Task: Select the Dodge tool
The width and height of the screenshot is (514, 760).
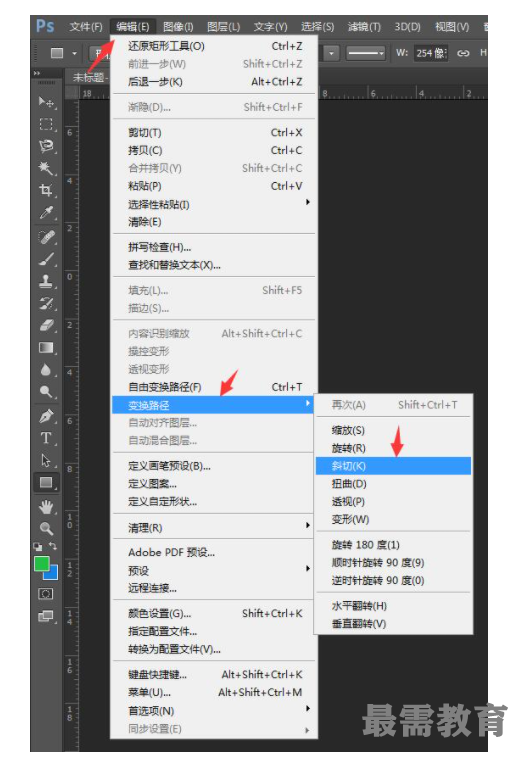Action: point(47,392)
